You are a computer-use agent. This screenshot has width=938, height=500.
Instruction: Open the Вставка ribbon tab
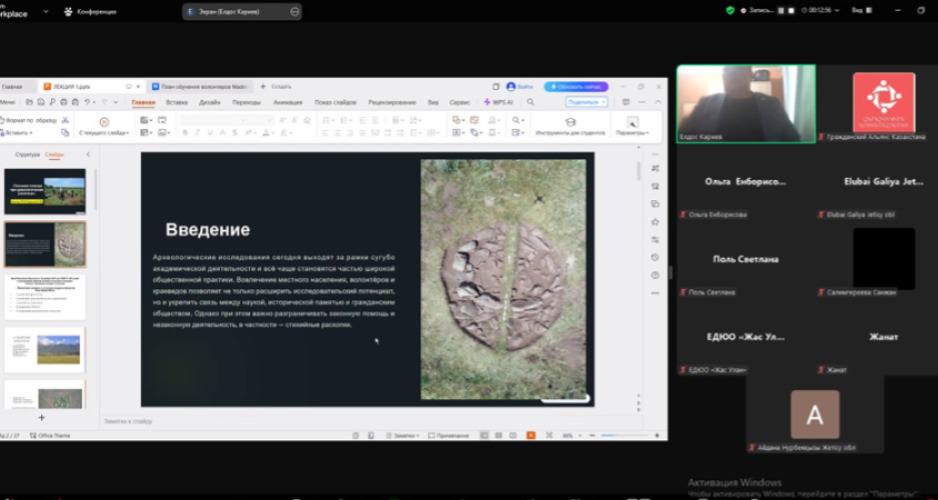176,103
